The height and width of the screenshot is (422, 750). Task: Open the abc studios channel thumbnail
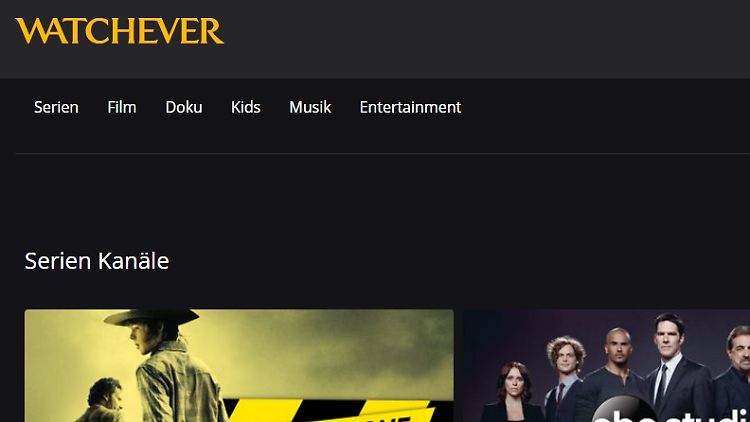(x=607, y=366)
